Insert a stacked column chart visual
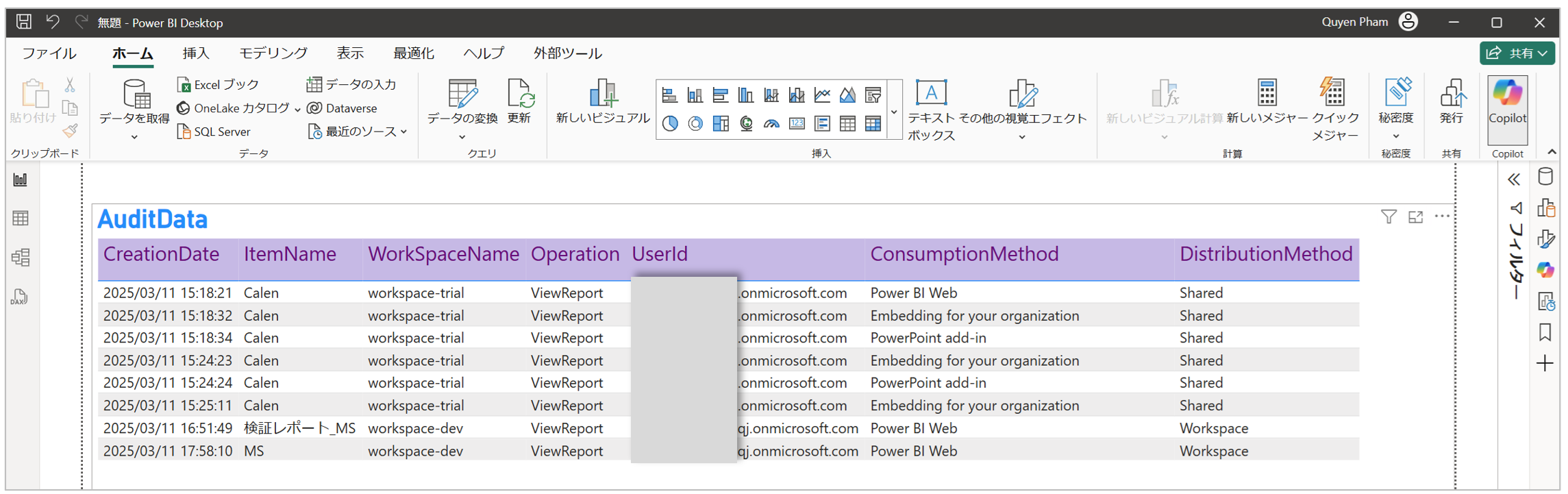 [695, 95]
